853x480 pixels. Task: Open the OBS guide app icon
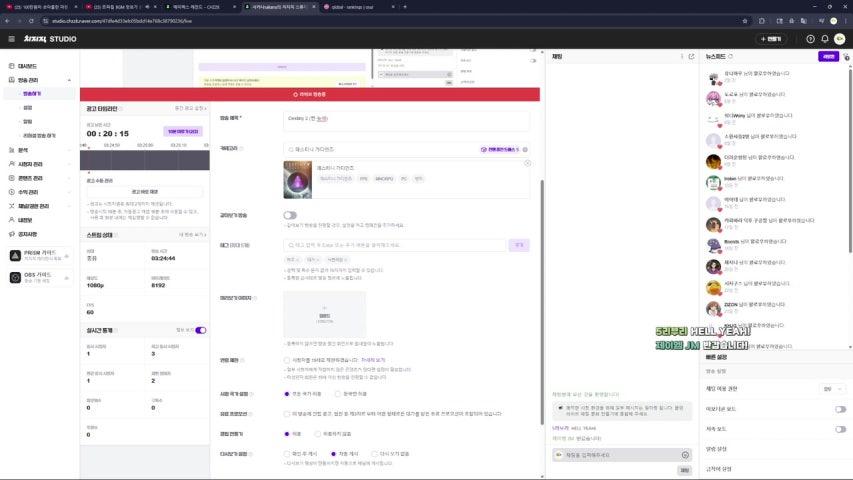[x=15, y=278]
